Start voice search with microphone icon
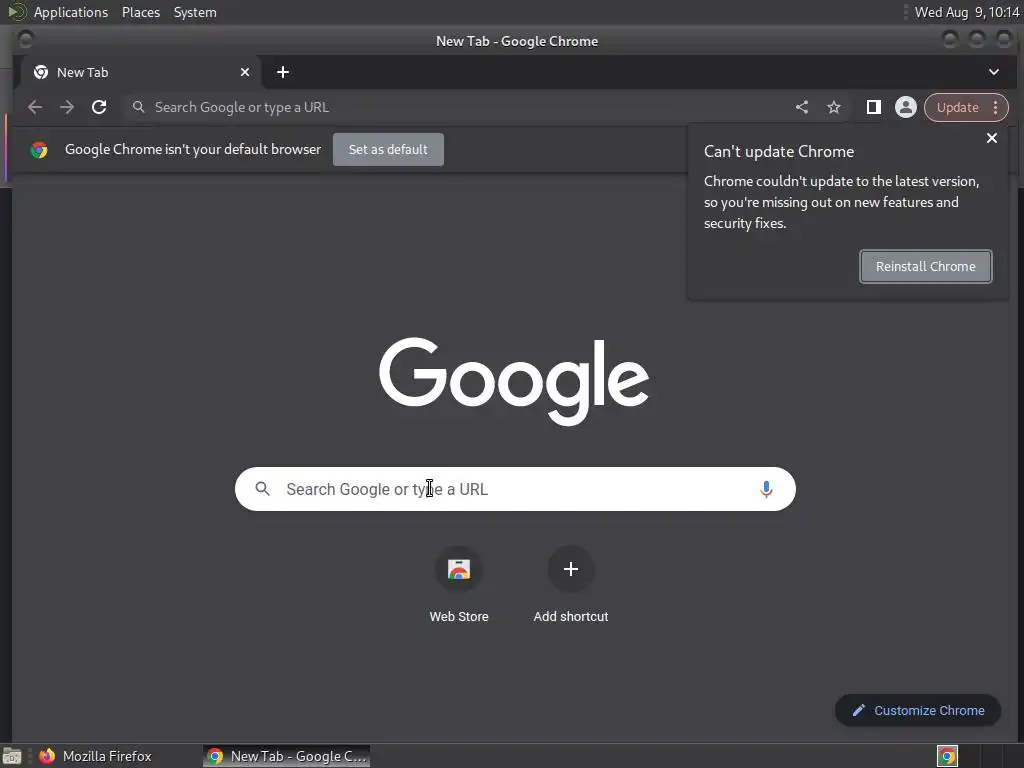Screen dimensions: 1024x768 (x=766, y=489)
